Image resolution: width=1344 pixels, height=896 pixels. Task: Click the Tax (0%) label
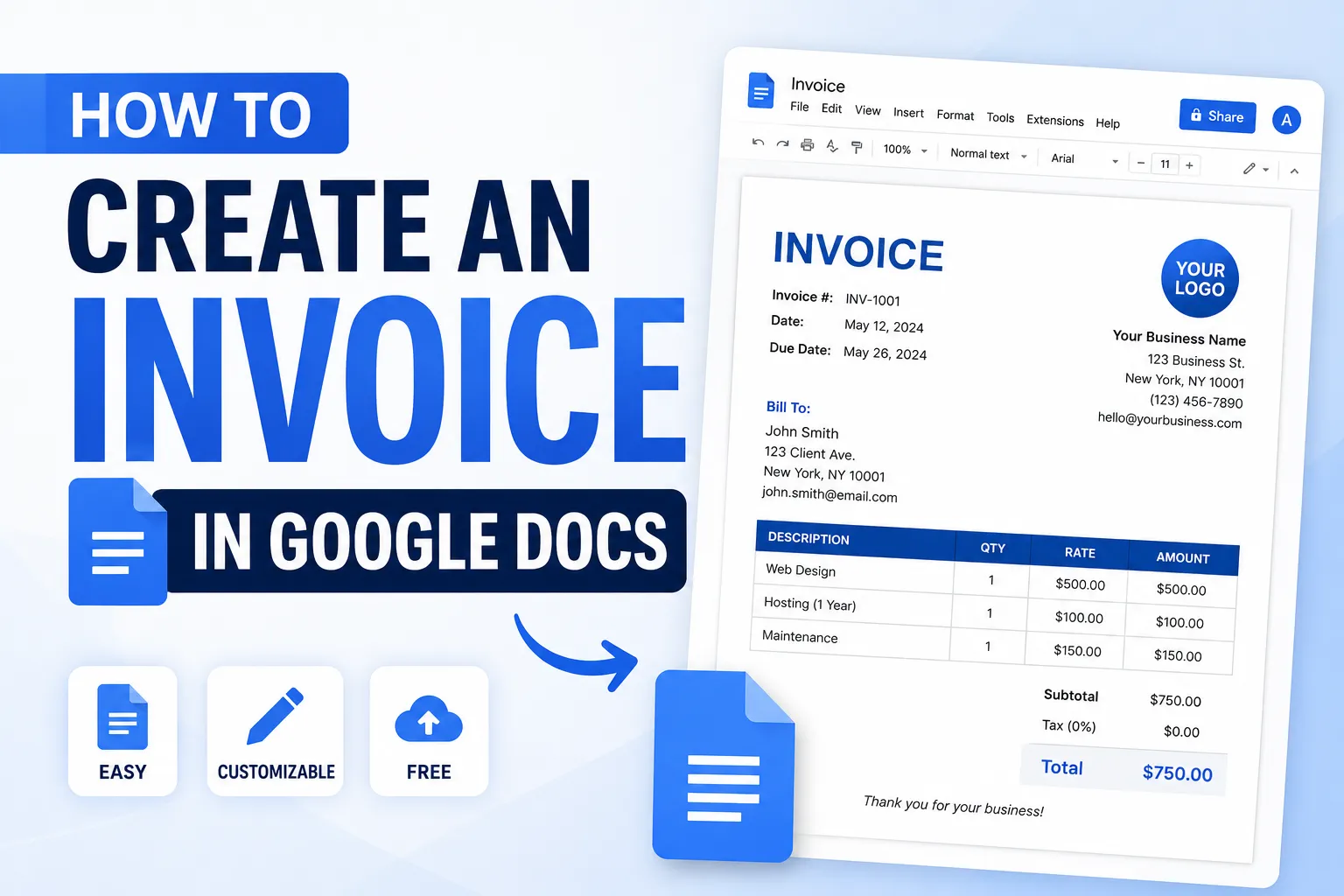pyautogui.click(x=1068, y=726)
